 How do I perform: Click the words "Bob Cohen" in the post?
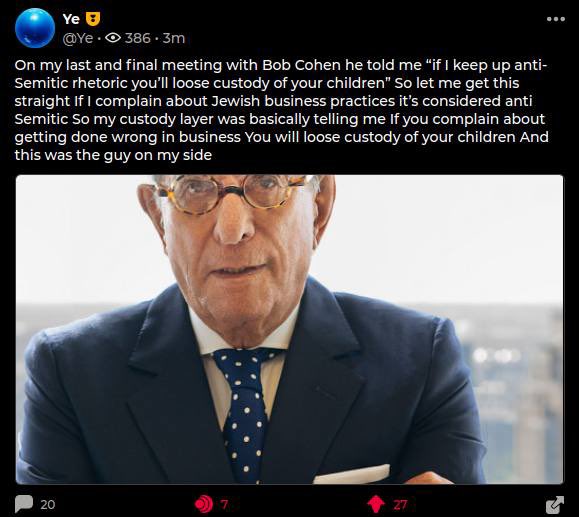(x=301, y=65)
